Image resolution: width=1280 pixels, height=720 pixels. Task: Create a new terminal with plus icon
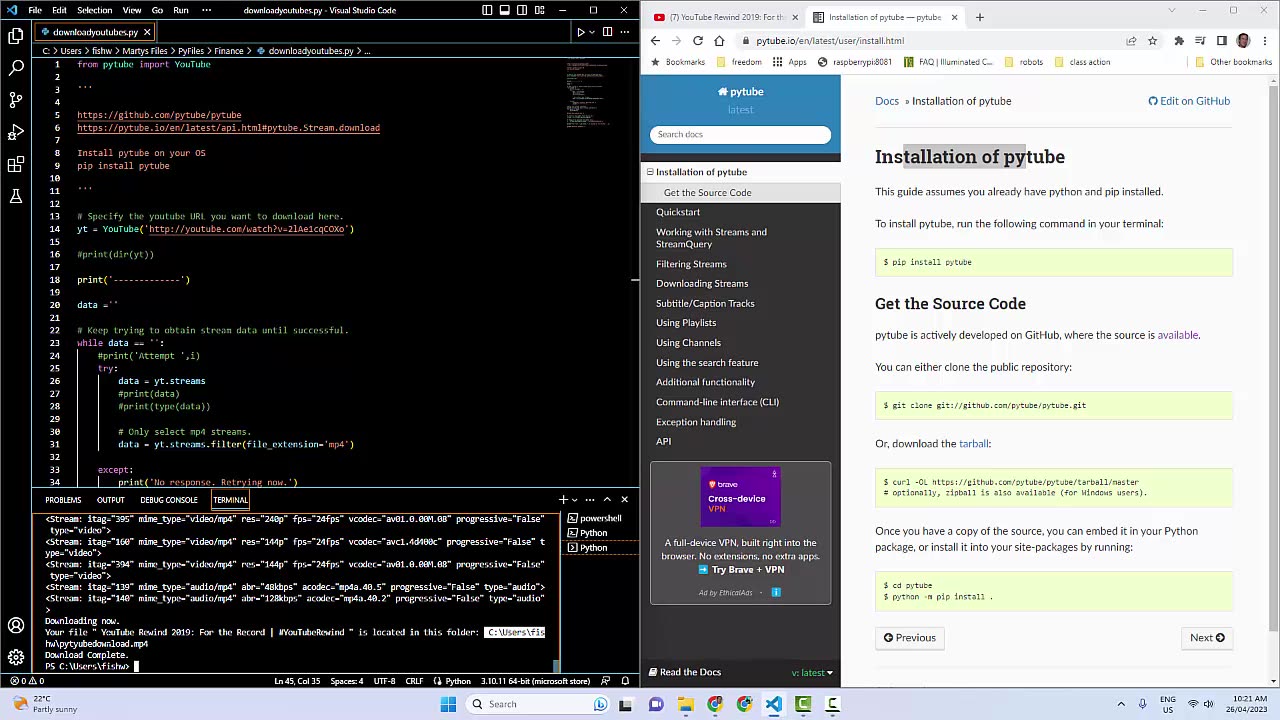(563, 499)
